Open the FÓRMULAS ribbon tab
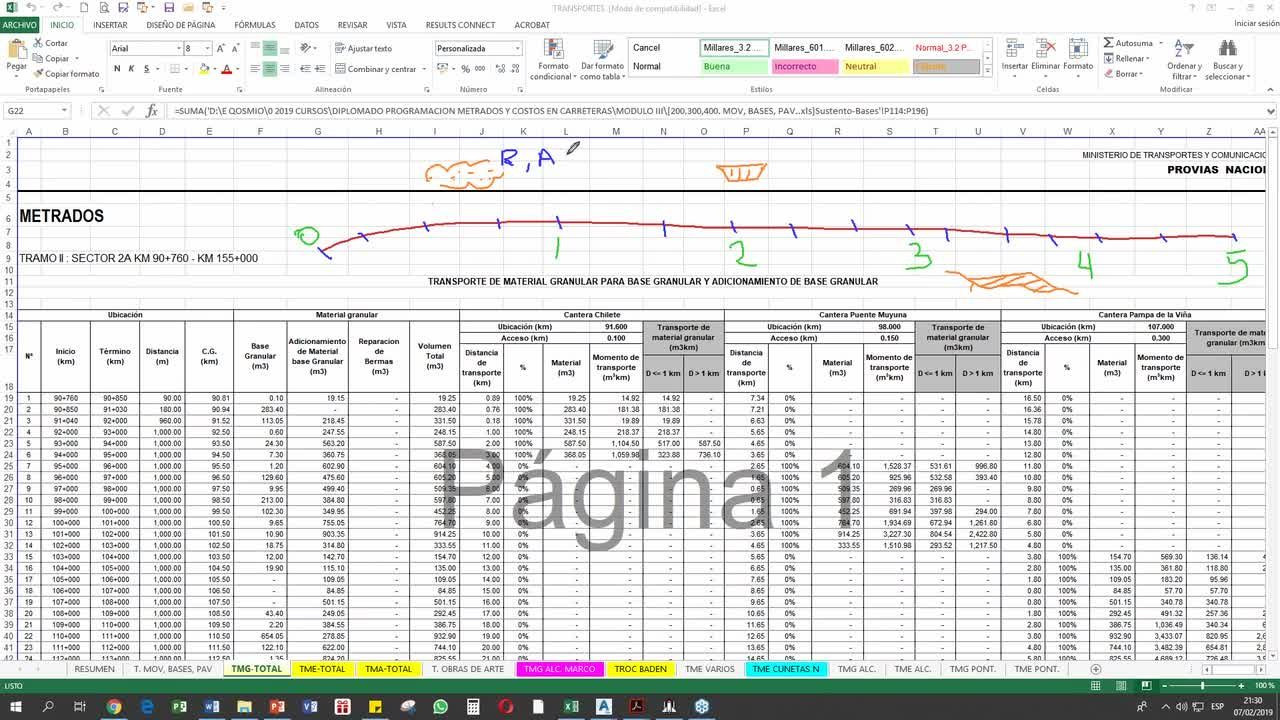Image resolution: width=1280 pixels, height=720 pixels. (x=254, y=25)
